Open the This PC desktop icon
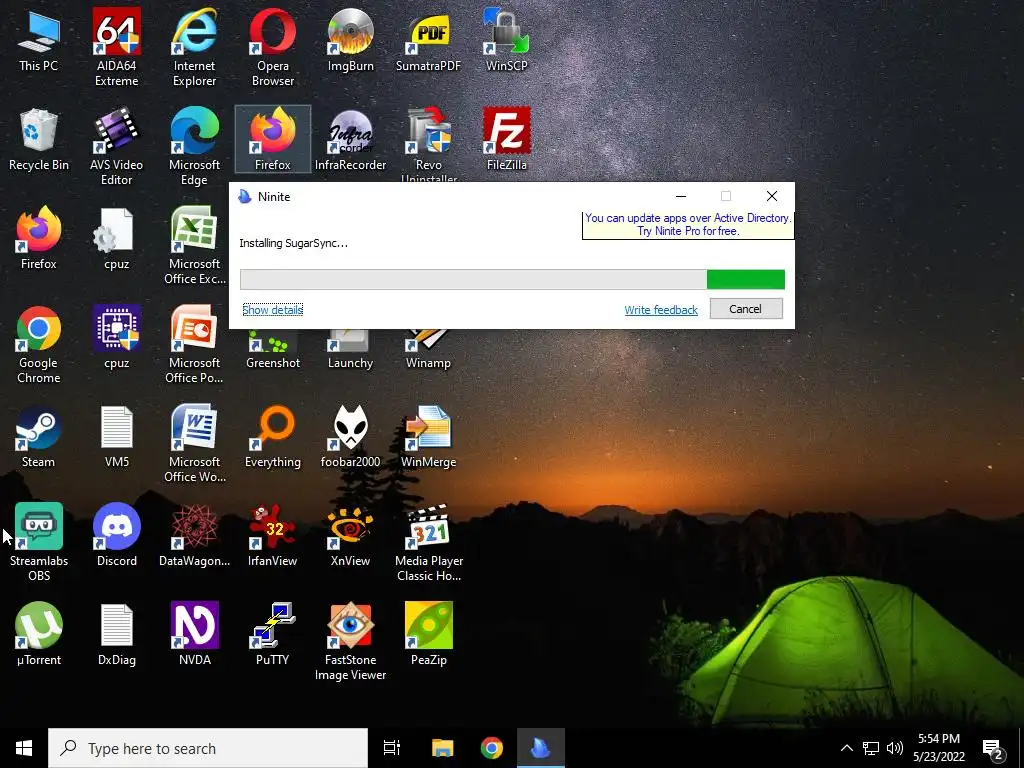Image resolution: width=1024 pixels, height=768 pixels. (39, 40)
